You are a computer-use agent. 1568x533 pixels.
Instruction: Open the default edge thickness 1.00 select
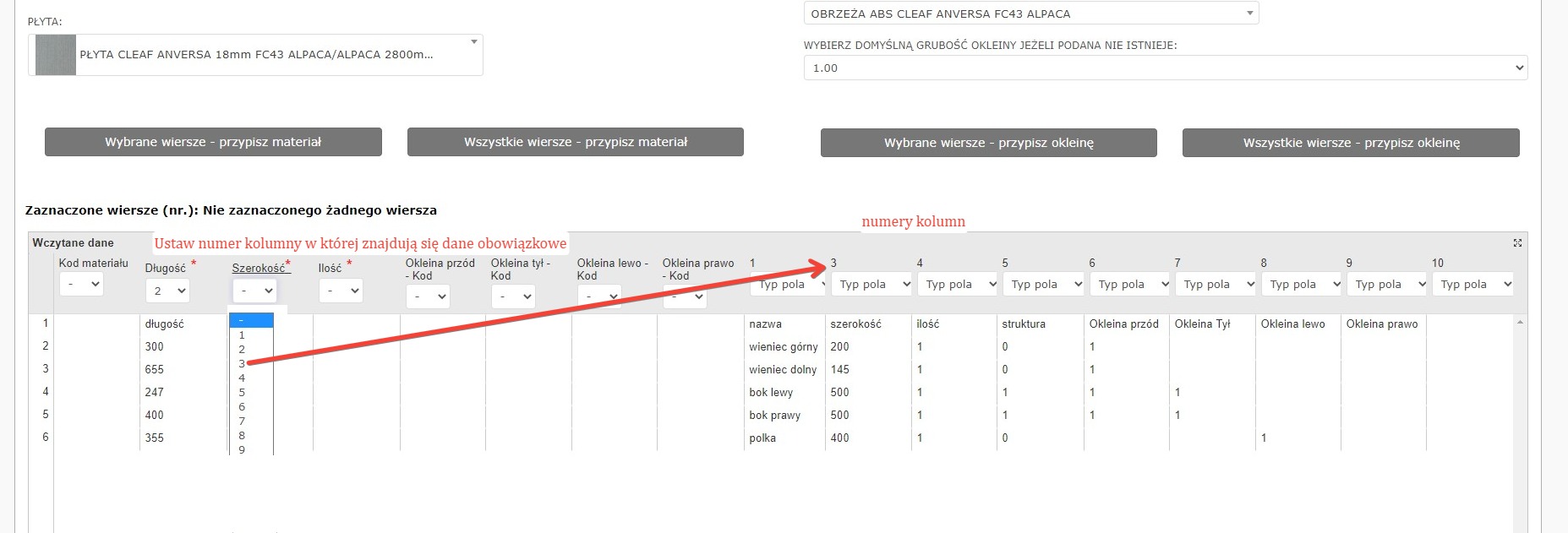click(x=1165, y=68)
